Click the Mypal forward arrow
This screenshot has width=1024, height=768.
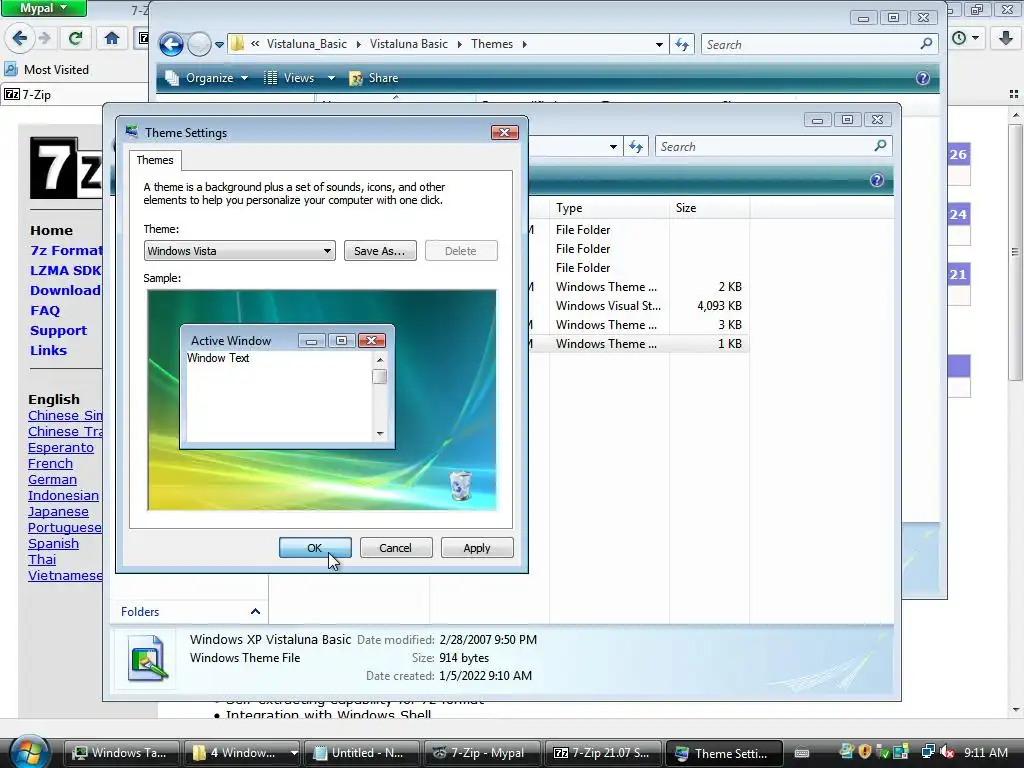(45, 38)
